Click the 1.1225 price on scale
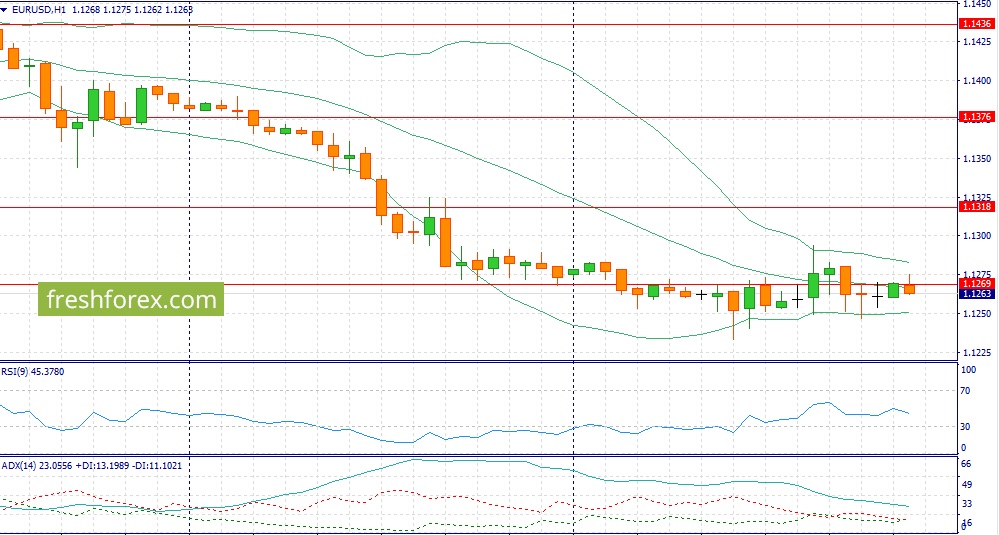 click(x=975, y=352)
